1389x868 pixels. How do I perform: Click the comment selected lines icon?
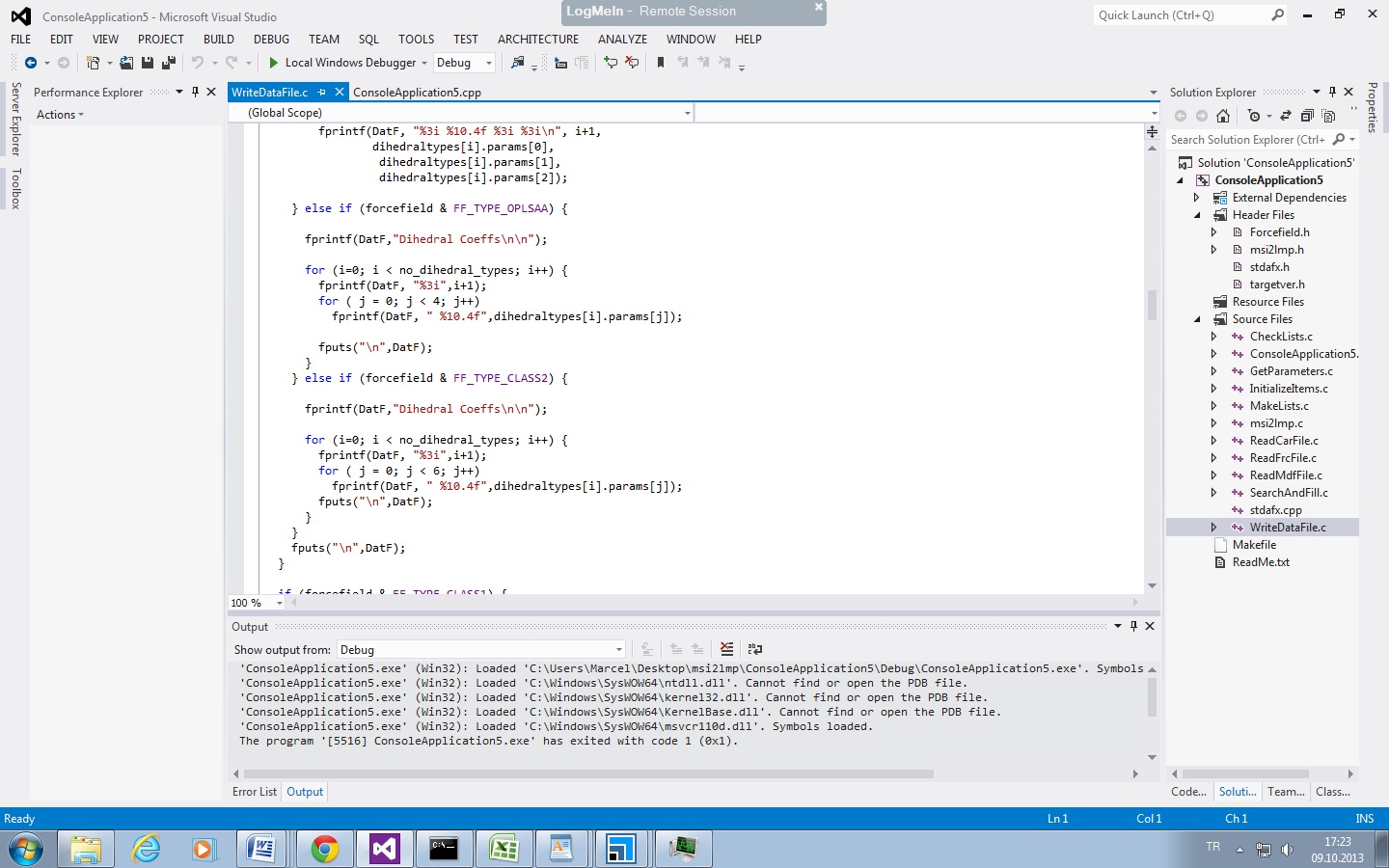click(611, 63)
